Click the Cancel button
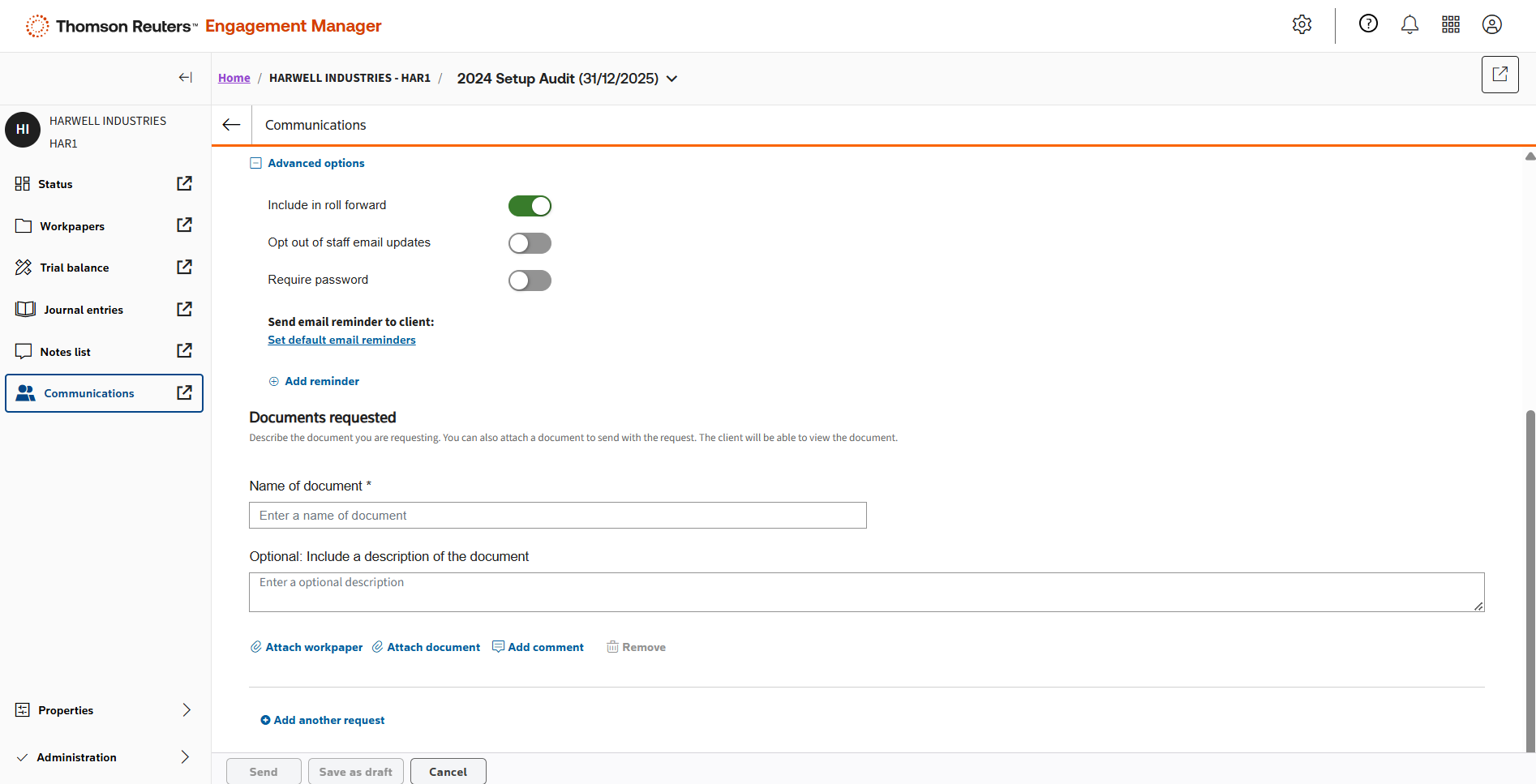The width and height of the screenshot is (1536, 784). coord(448,772)
